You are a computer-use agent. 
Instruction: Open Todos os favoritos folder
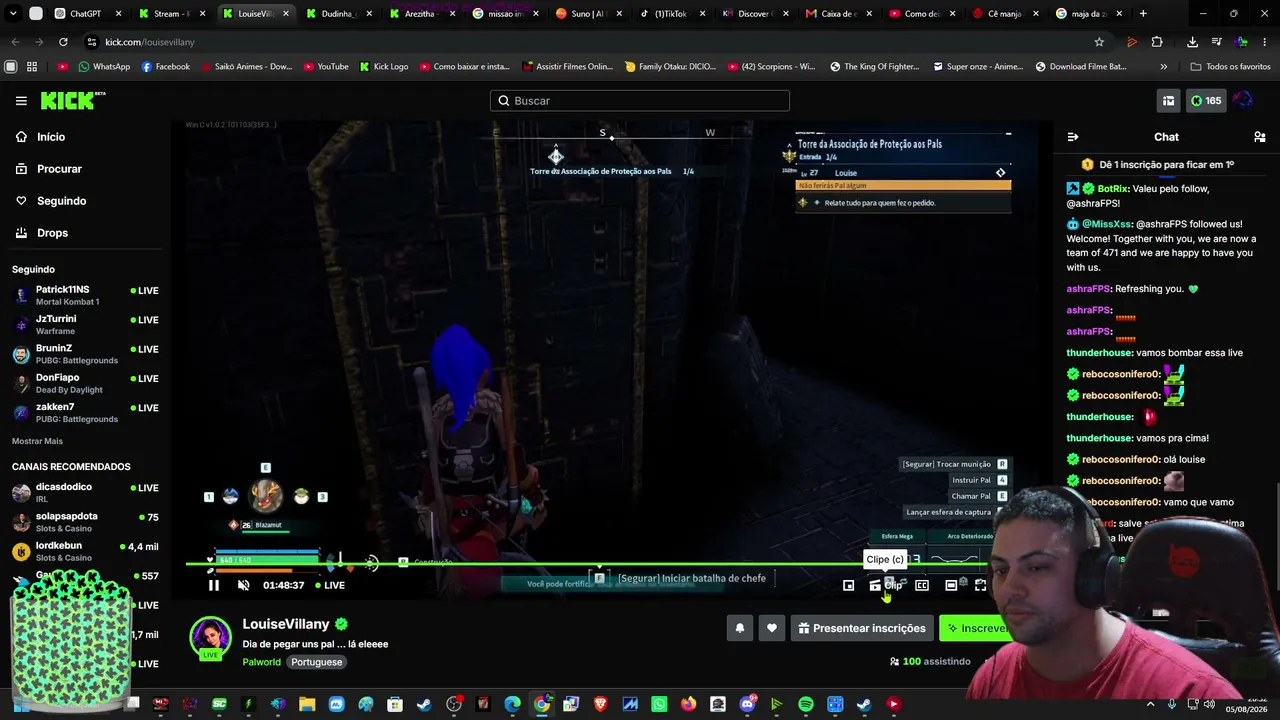pyautogui.click(x=1230, y=67)
